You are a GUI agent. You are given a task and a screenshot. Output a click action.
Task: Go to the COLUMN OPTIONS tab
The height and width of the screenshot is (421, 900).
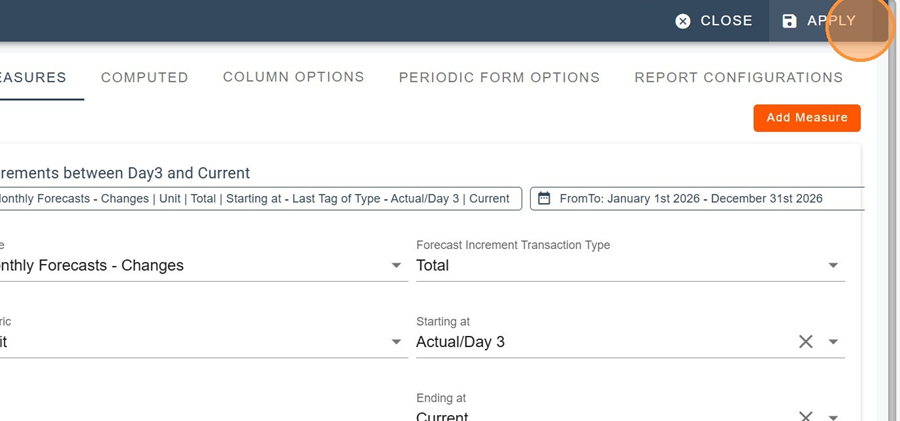(x=293, y=77)
